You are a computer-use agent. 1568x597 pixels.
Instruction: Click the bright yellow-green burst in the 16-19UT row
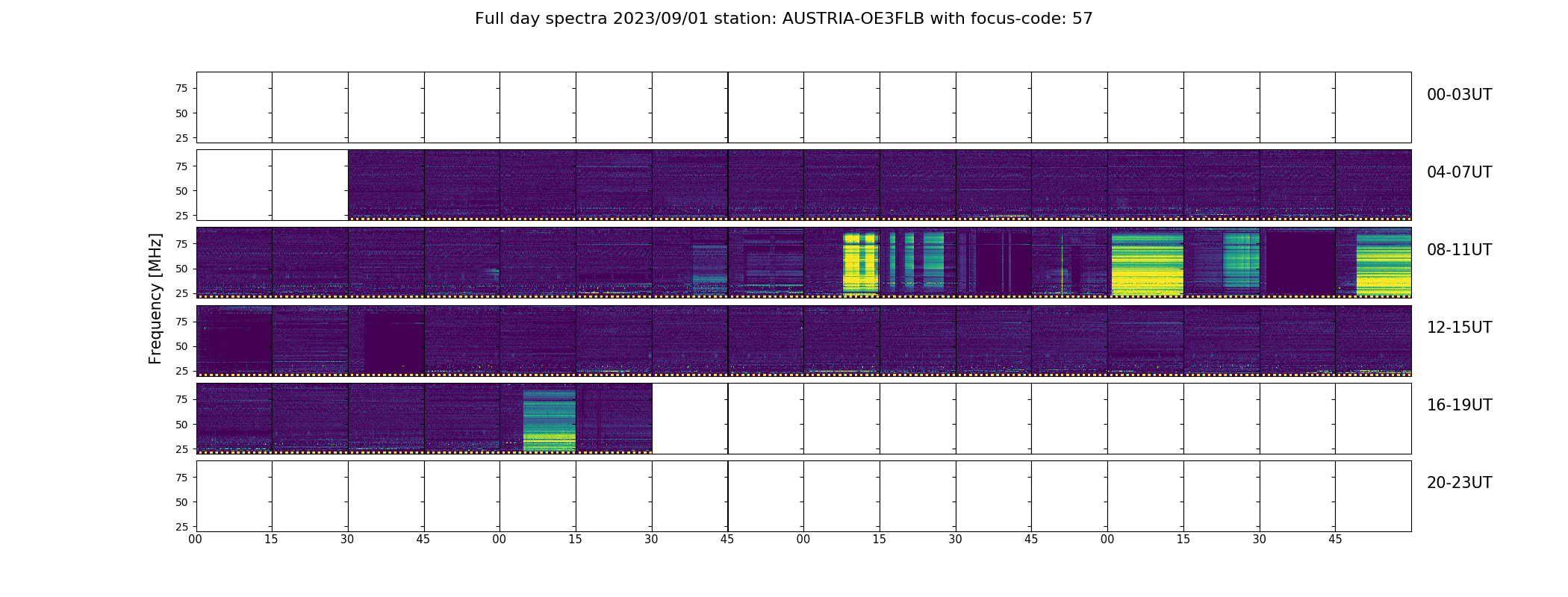tap(550, 419)
